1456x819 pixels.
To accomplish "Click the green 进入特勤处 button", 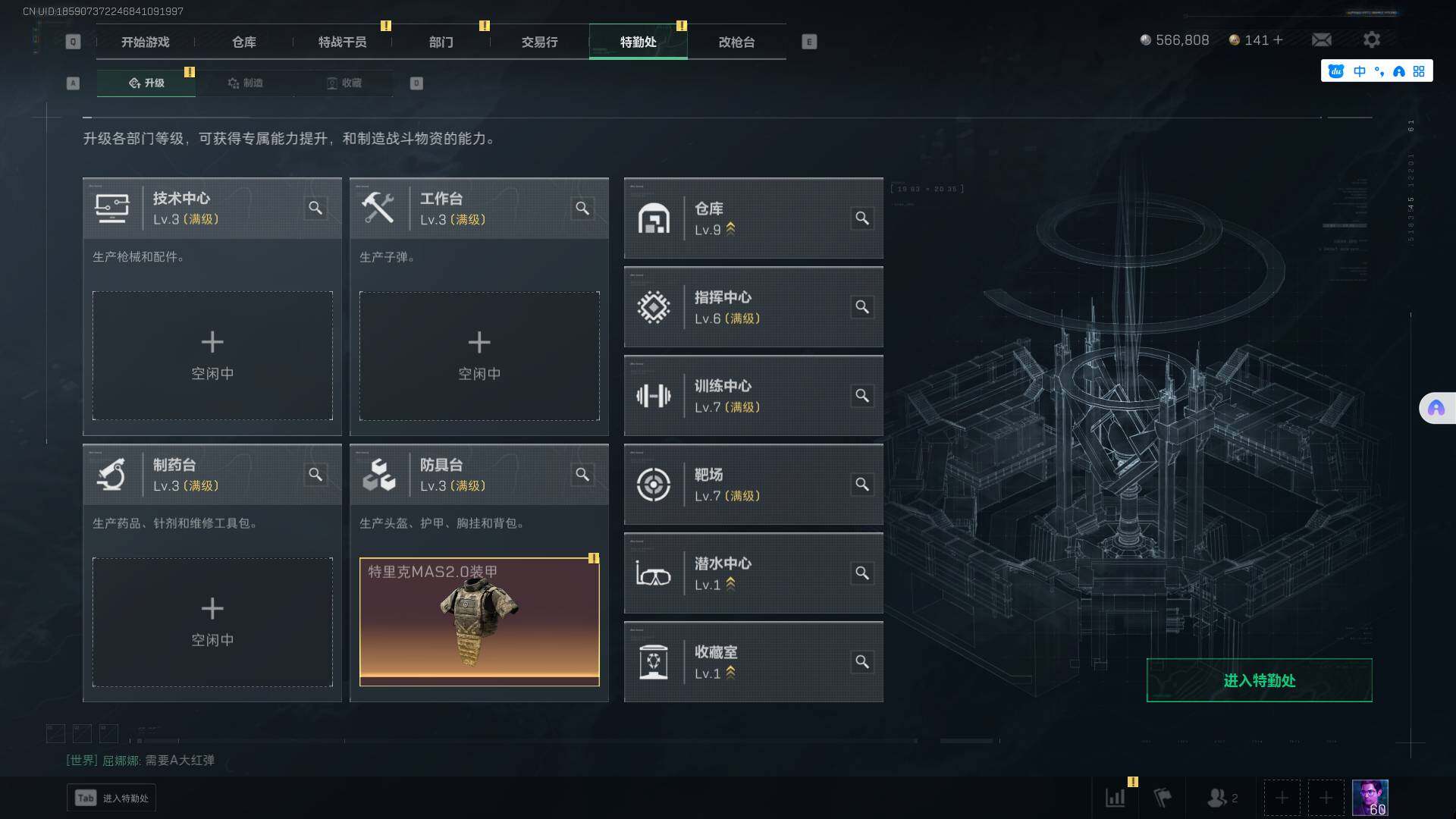I will [1259, 680].
